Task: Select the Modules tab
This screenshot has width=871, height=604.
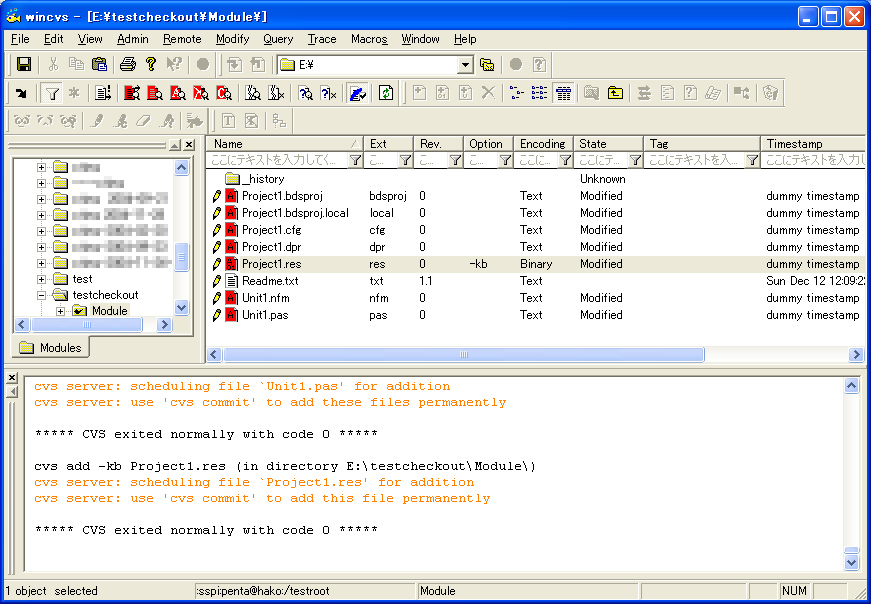Action: [51, 348]
